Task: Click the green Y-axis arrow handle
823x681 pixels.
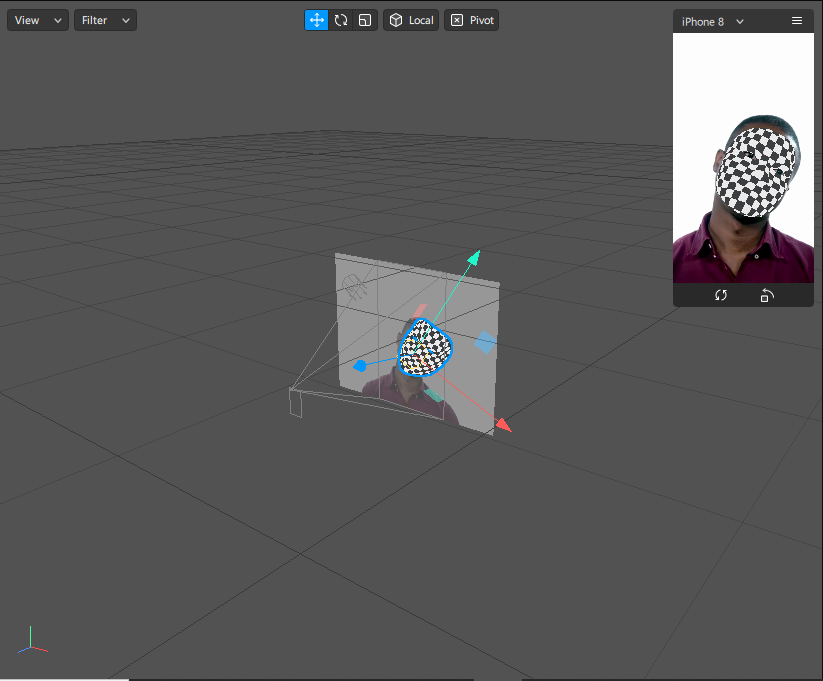Action: tap(474, 257)
